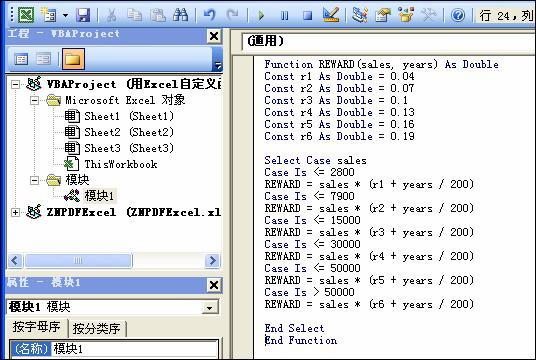Screen dimensions: 536x360
Task: Open the 模块1 properties object dropdown
Action: point(209,308)
